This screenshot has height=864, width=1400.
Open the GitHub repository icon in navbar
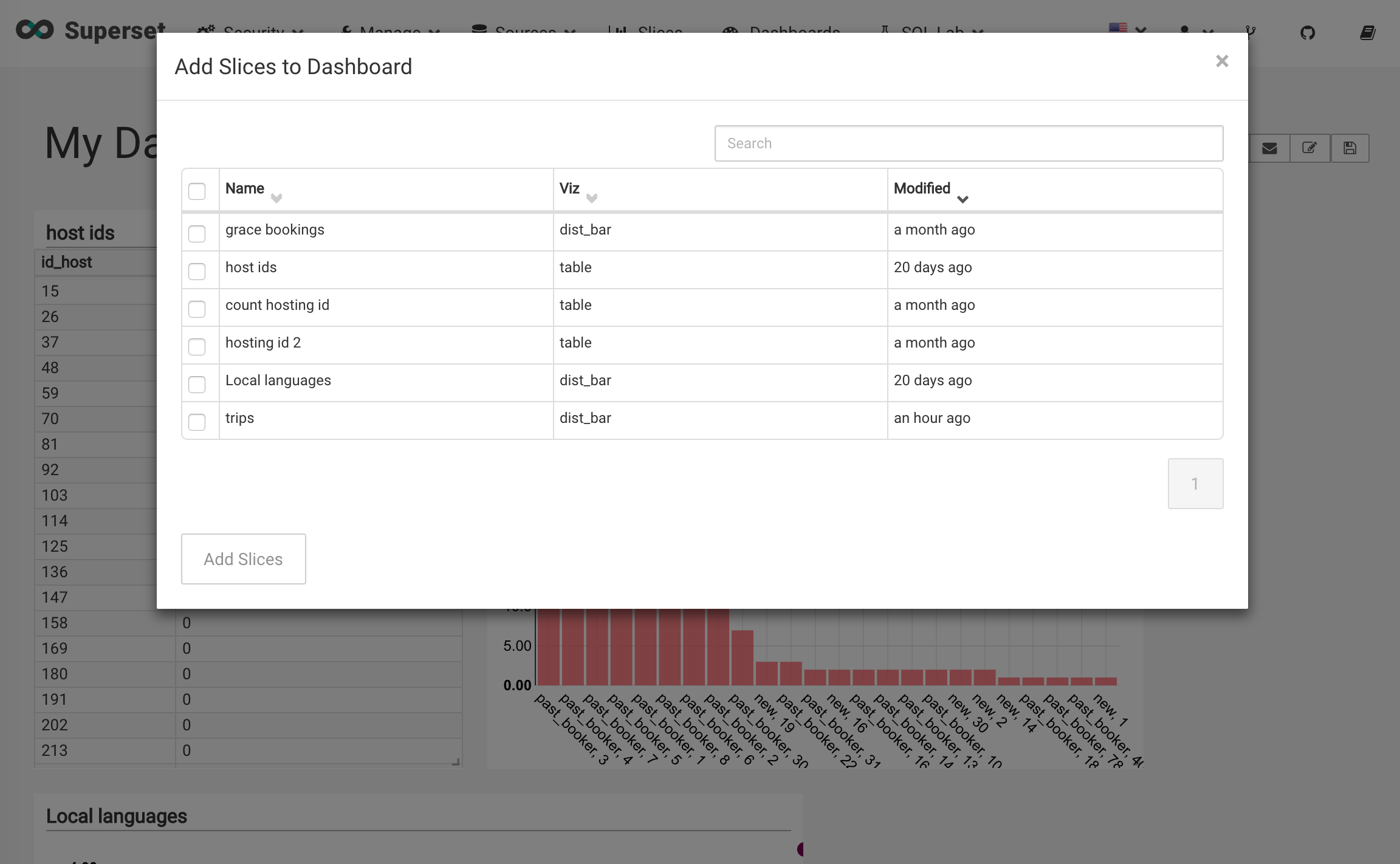point(1308,33)
